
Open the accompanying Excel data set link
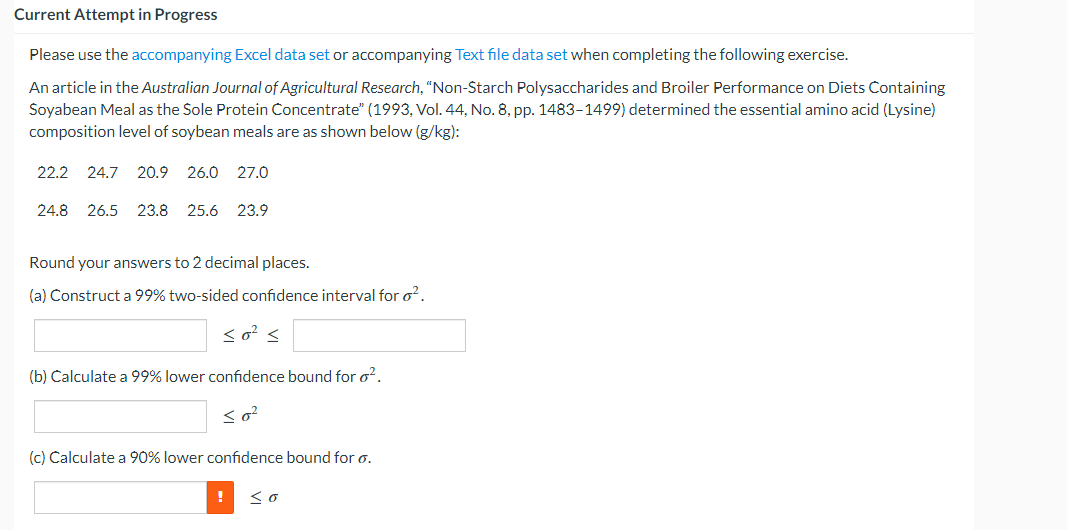click(230, 55)
